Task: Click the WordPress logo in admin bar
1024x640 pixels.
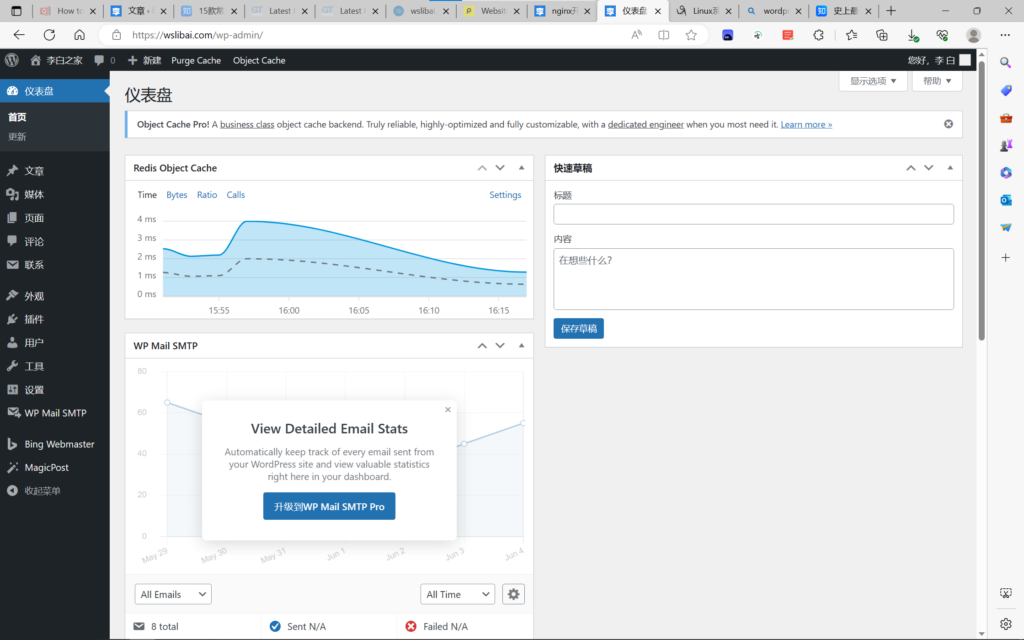Action: pyautogui.click(x=11, y=60)
